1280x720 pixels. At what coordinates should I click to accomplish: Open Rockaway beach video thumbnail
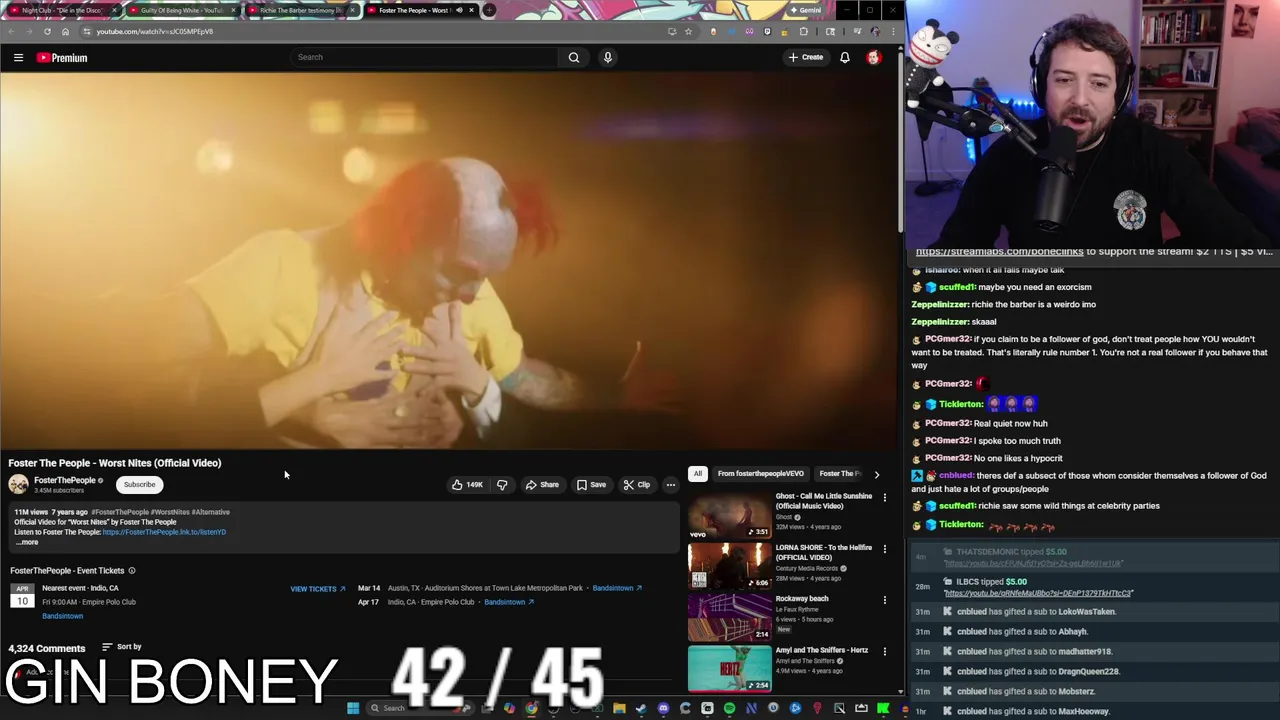(x=729, y=617)
